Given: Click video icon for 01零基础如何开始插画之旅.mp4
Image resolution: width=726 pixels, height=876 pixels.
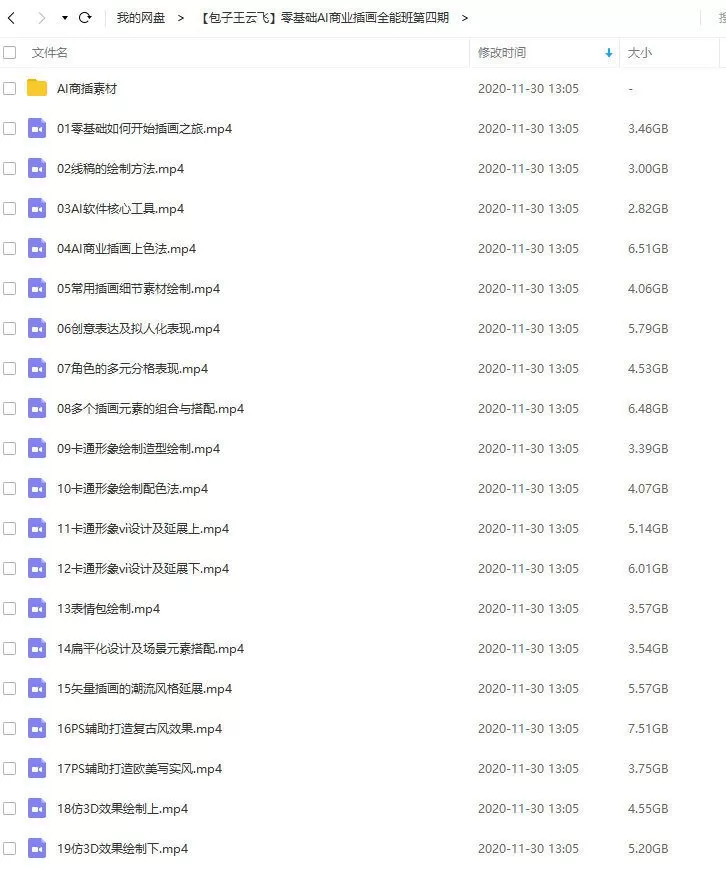Looking at the screenshot, I should [x=37, y=128].
